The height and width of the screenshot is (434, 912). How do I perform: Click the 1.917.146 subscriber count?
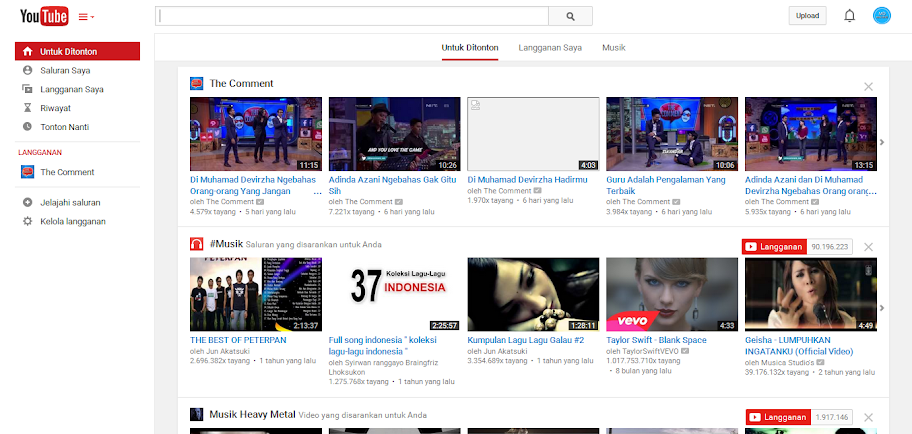(x=832, y=417)
